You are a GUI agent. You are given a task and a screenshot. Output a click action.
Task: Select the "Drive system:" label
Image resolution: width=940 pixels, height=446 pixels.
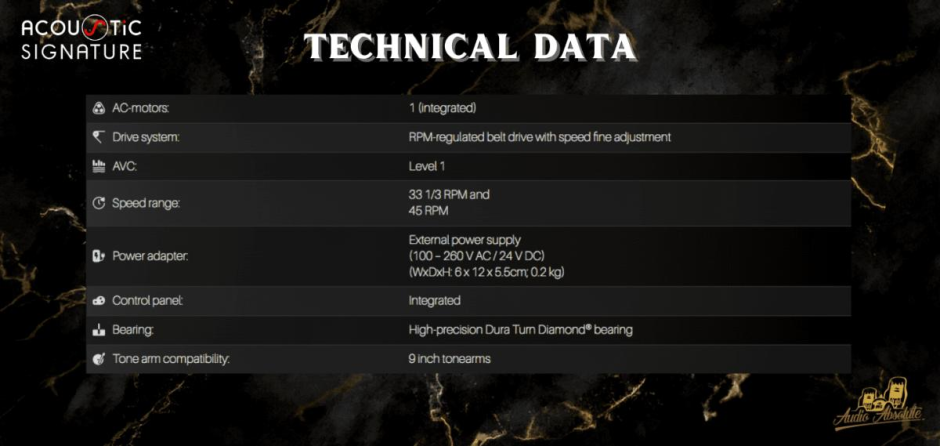(x=145, y=136)
